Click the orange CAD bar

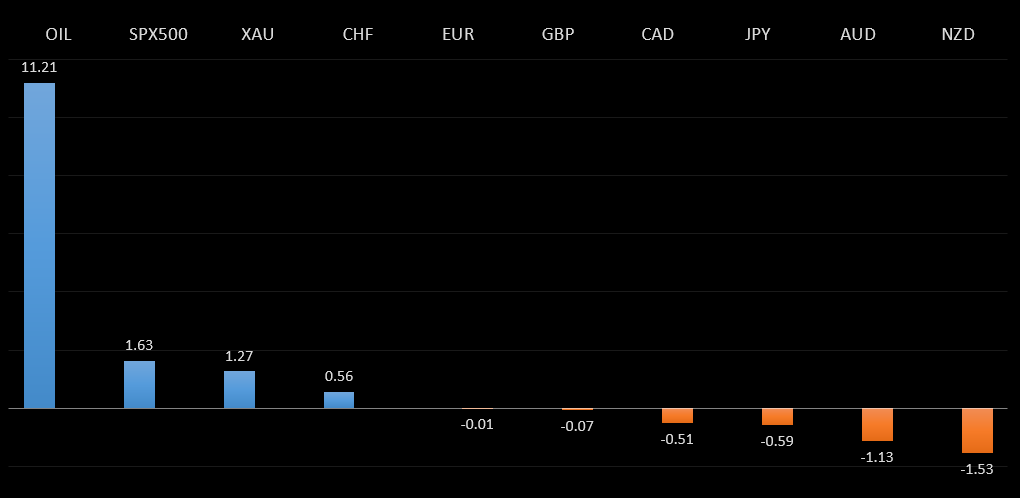(x=677, y=415)
